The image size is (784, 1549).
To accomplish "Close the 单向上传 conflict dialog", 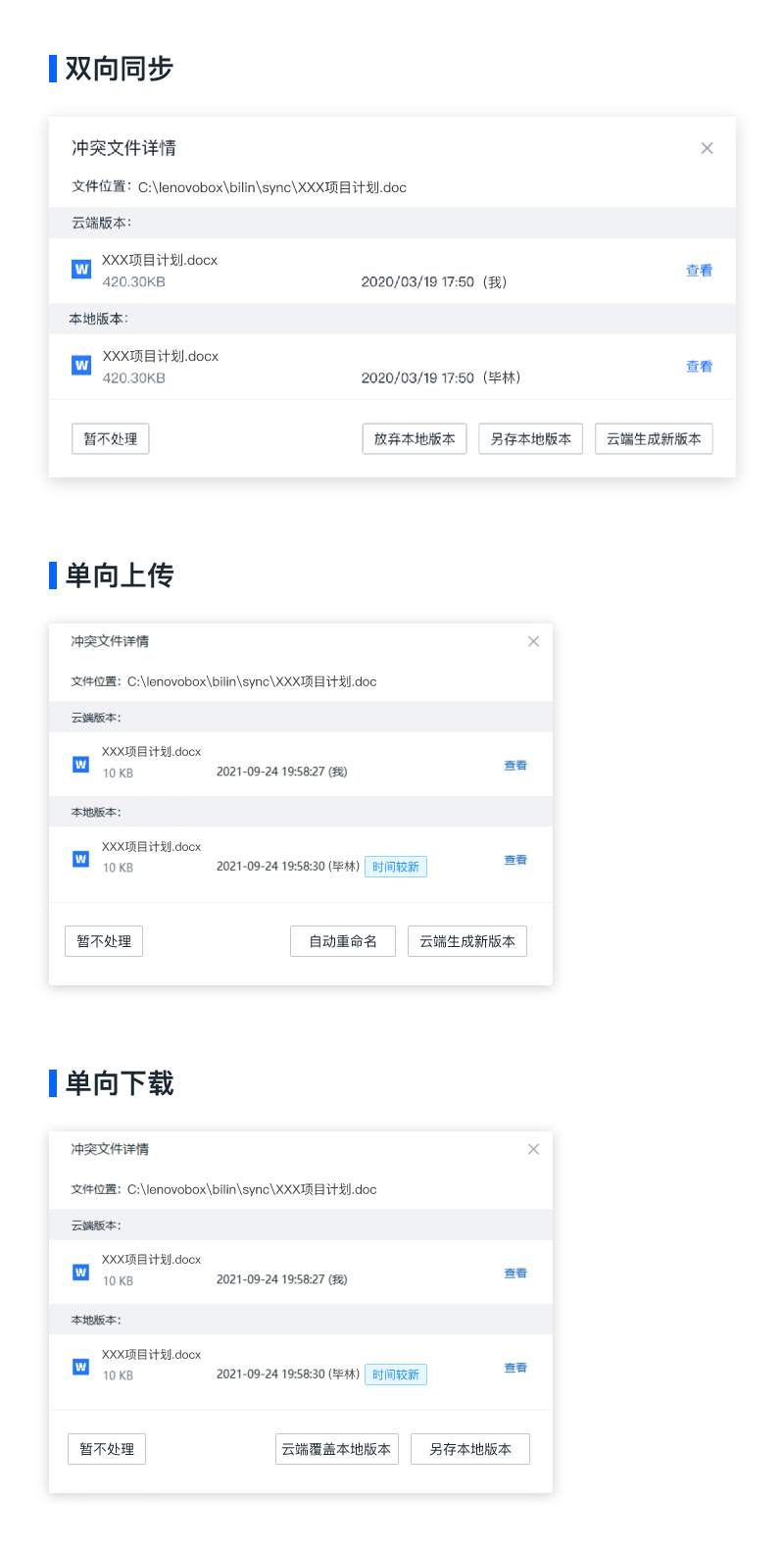I will pyautogui.click(x=533, y=641).
